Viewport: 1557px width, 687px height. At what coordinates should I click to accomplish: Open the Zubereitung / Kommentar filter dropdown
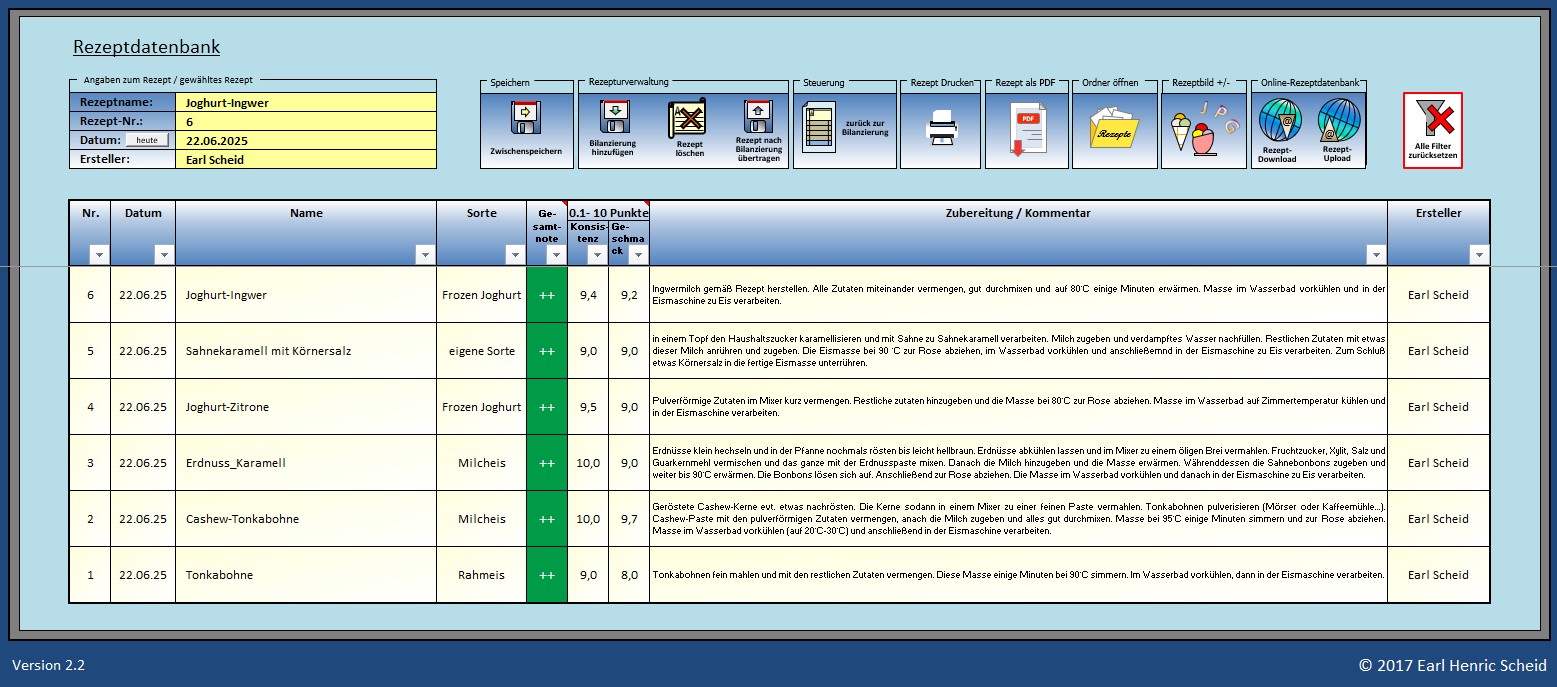[1376, 255]
